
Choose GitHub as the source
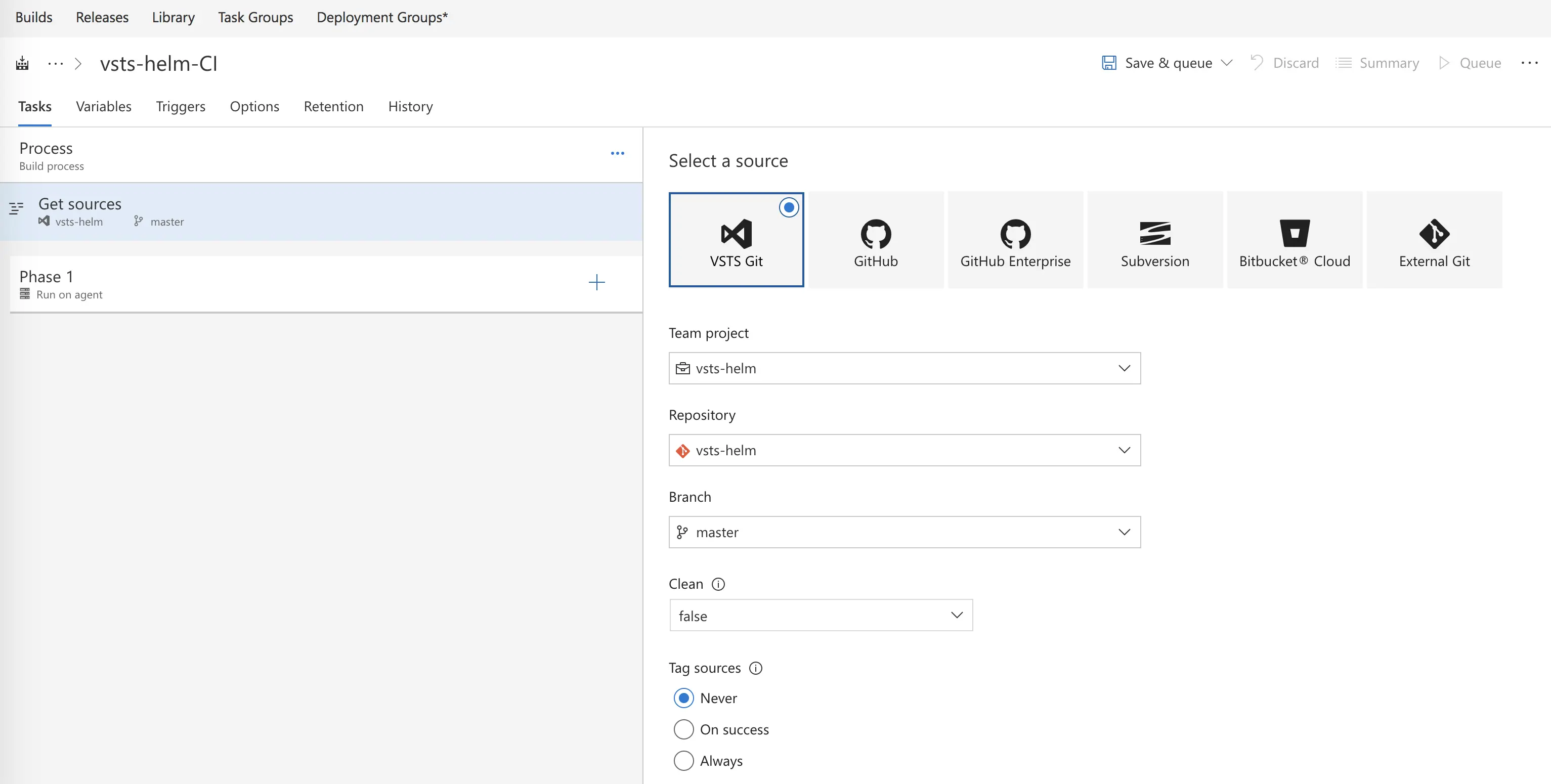pos(876,240)
